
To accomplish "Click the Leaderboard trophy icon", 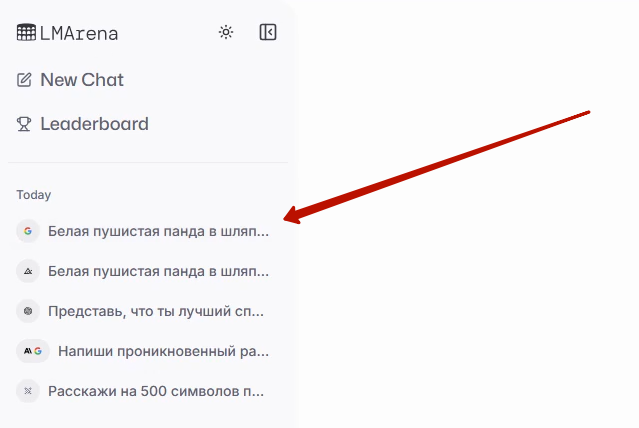I will coord(24,124).
